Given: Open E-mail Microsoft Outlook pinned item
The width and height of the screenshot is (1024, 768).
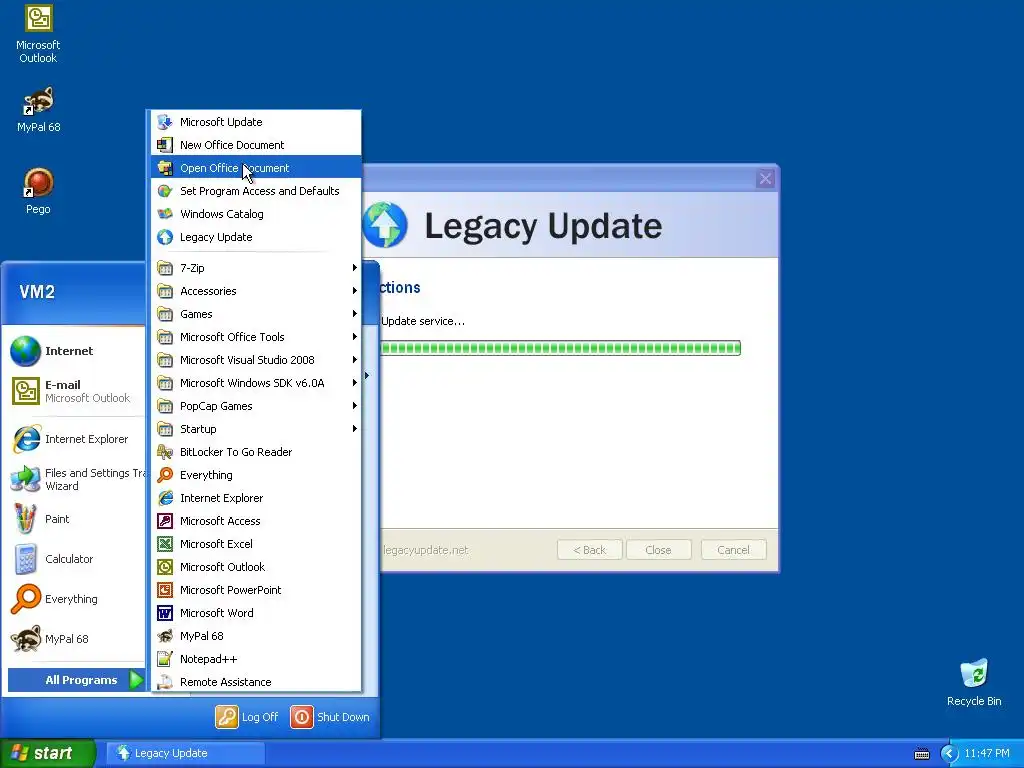Looking at the screenshot, I should (76, 391).
